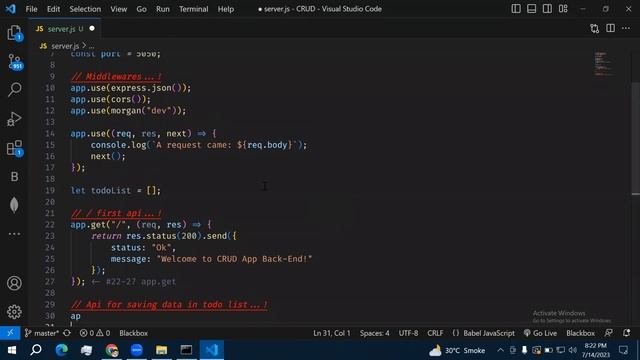Screen dimensions: 640x360
Task: Open the Go menu
Action: pyautogui.click(x=141, y=9)
